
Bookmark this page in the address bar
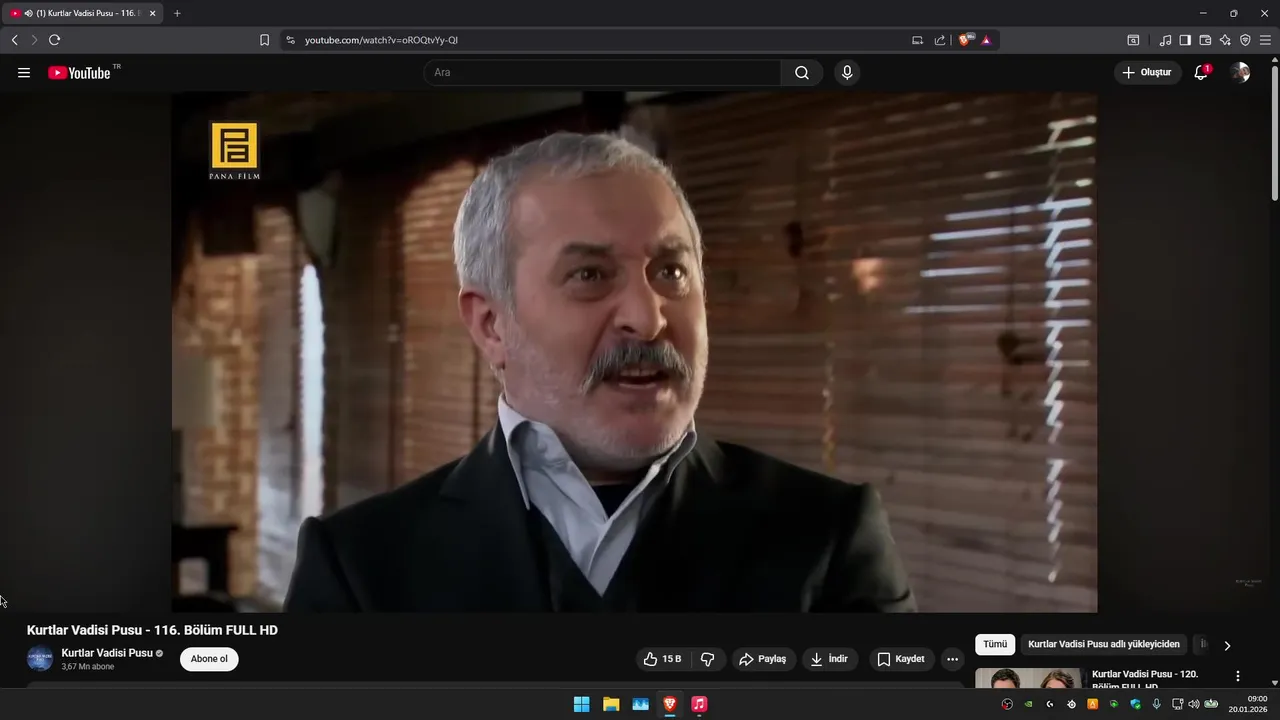click(x=264, y=40)
